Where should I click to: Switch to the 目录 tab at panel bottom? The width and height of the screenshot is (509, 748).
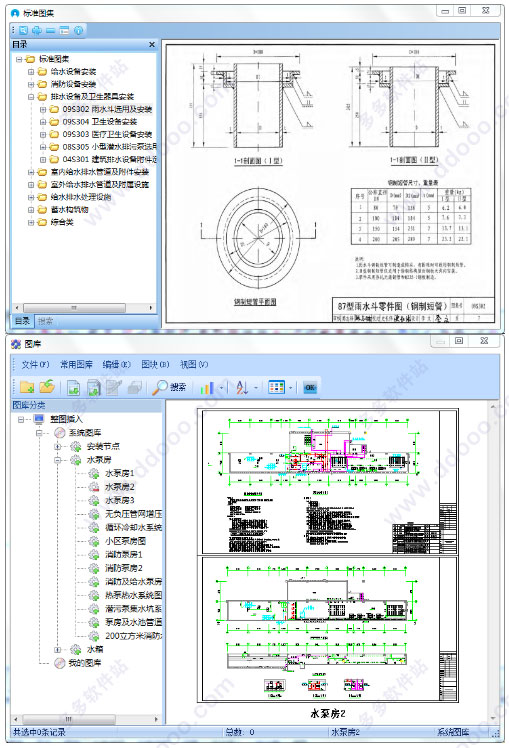tap(22, 321)
